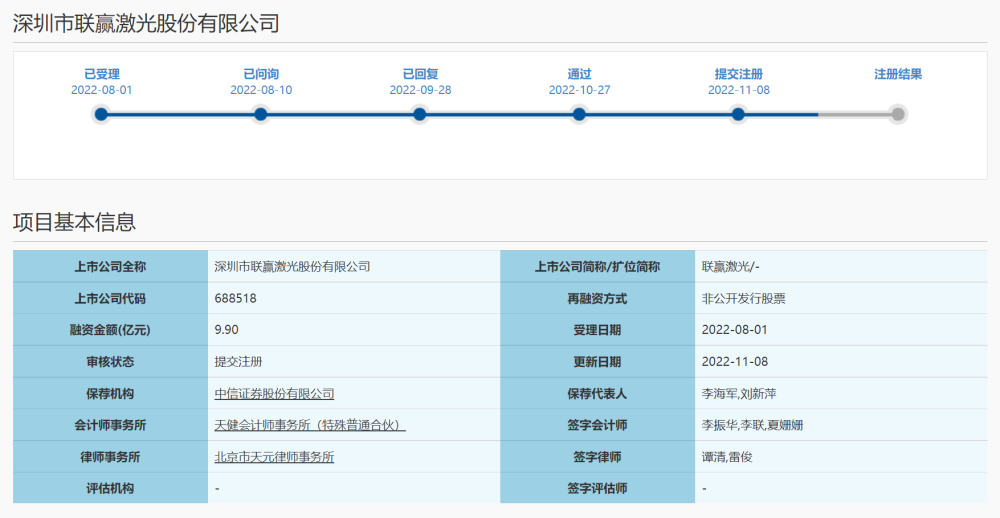Viewport: 1000px width, 518px height.
Task: Select the 通过 stage label
Action: click(580, 74)
